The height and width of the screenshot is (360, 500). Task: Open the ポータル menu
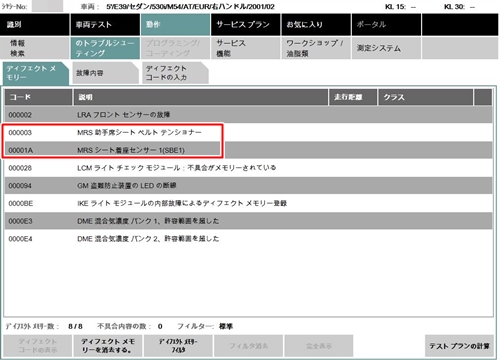tap(386, 25)
